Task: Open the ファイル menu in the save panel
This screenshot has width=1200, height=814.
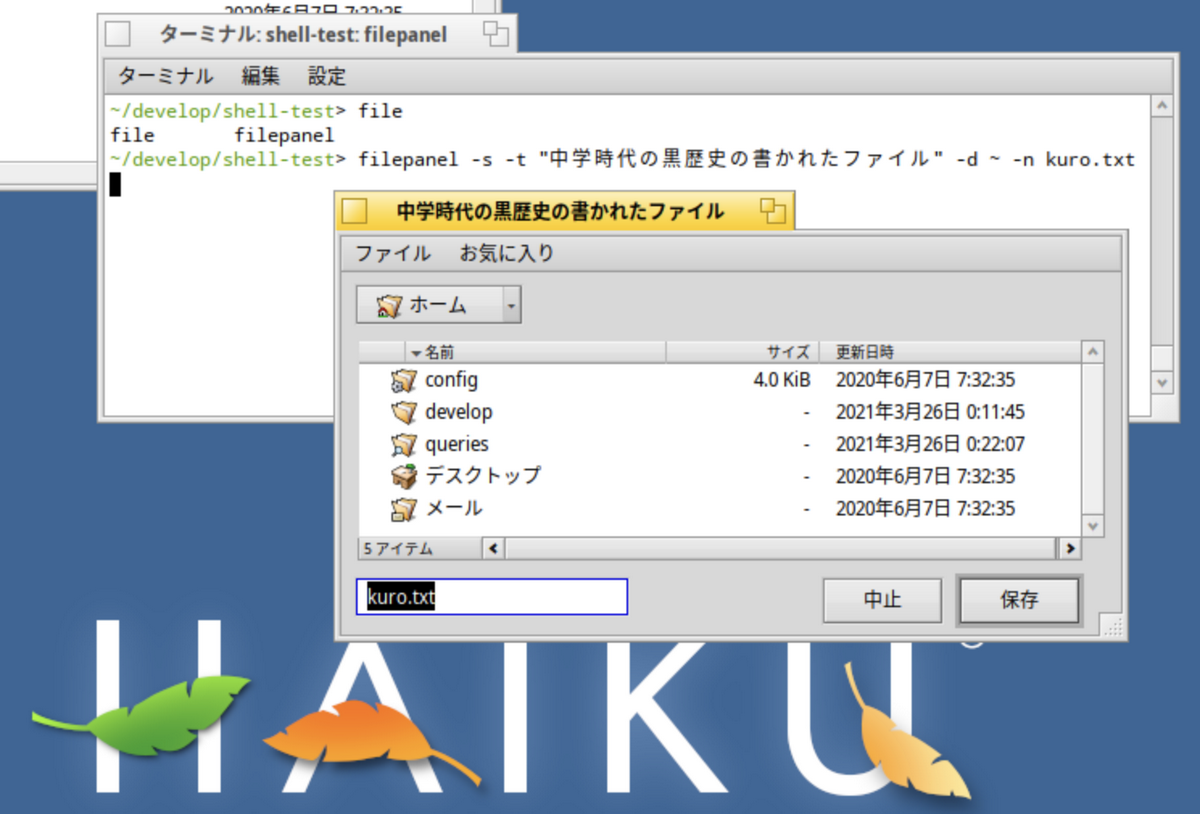Action: pos(393,254)
